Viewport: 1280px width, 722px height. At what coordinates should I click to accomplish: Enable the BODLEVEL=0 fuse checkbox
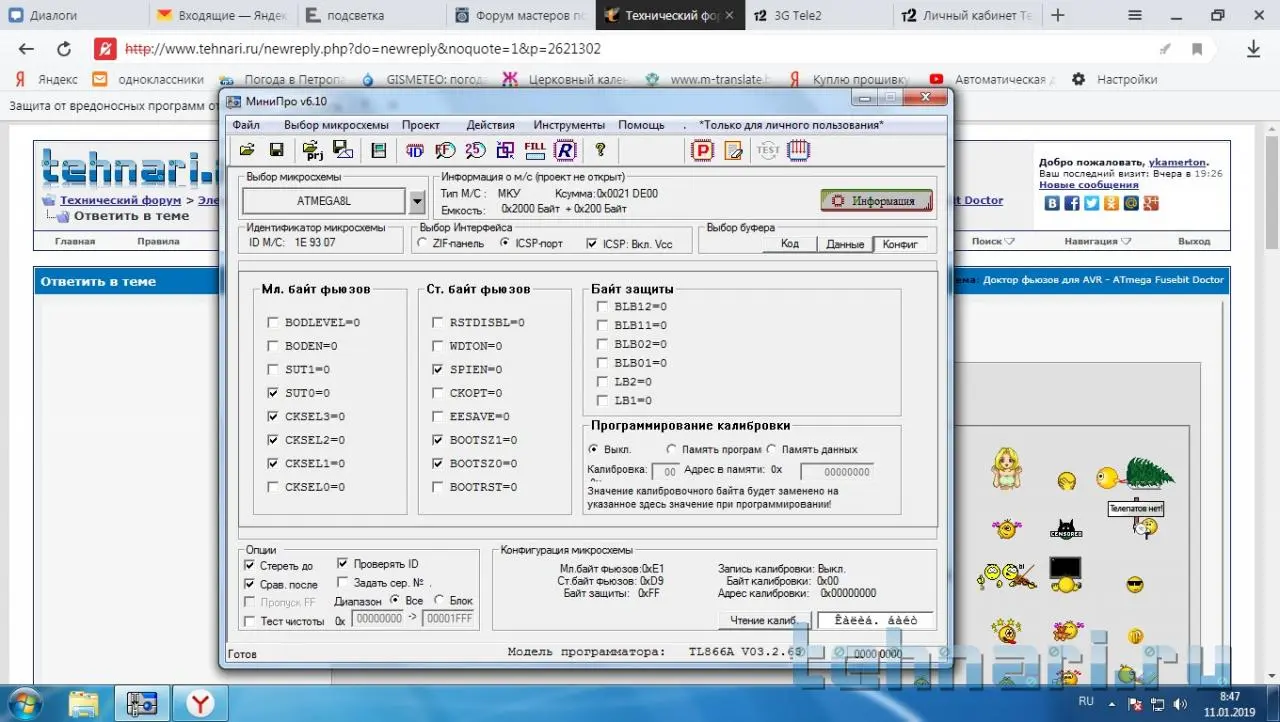click(x=273, y=323)
